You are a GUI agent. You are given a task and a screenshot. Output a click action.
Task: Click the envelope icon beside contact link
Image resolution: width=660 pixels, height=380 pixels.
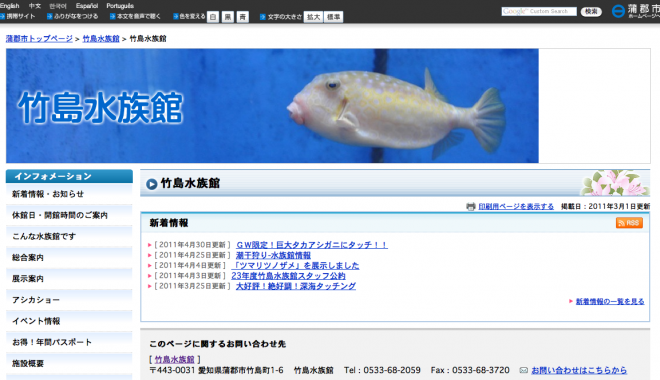coord(524,370)
